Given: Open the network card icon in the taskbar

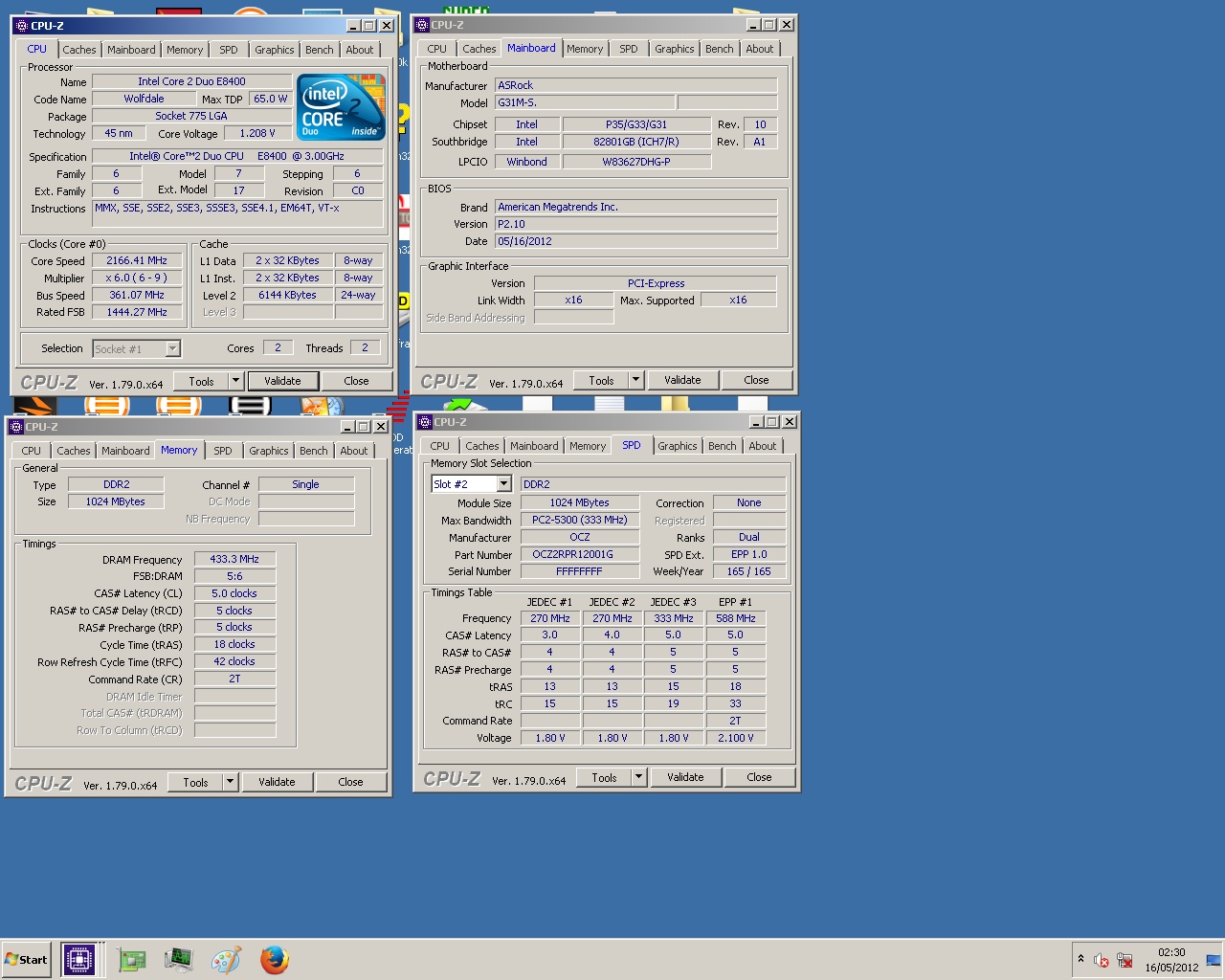Looking at the screenshot, I should (132, 960).
